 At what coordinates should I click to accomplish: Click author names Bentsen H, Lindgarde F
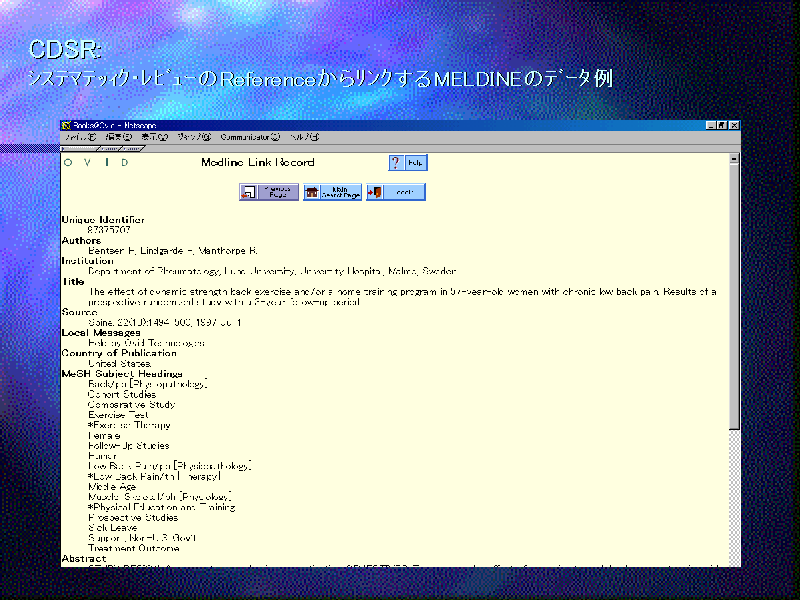(140, 251)
